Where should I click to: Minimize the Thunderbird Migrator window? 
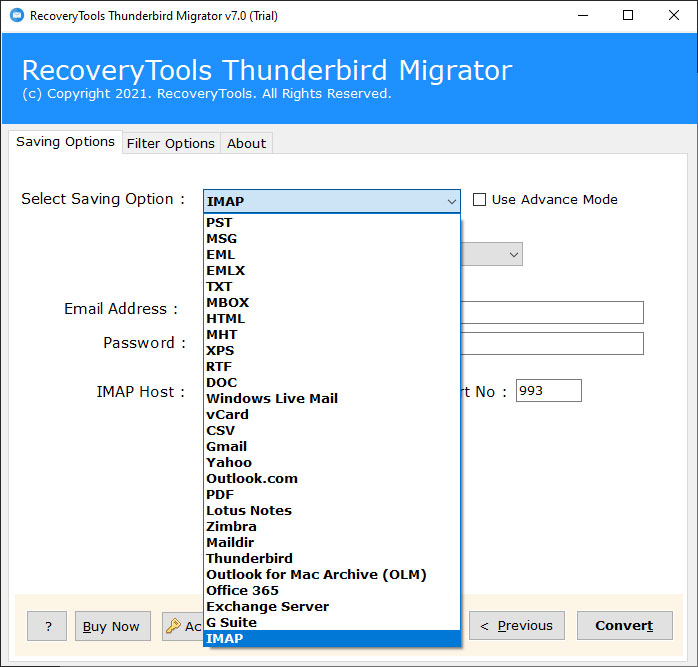(x=583, y=16)
